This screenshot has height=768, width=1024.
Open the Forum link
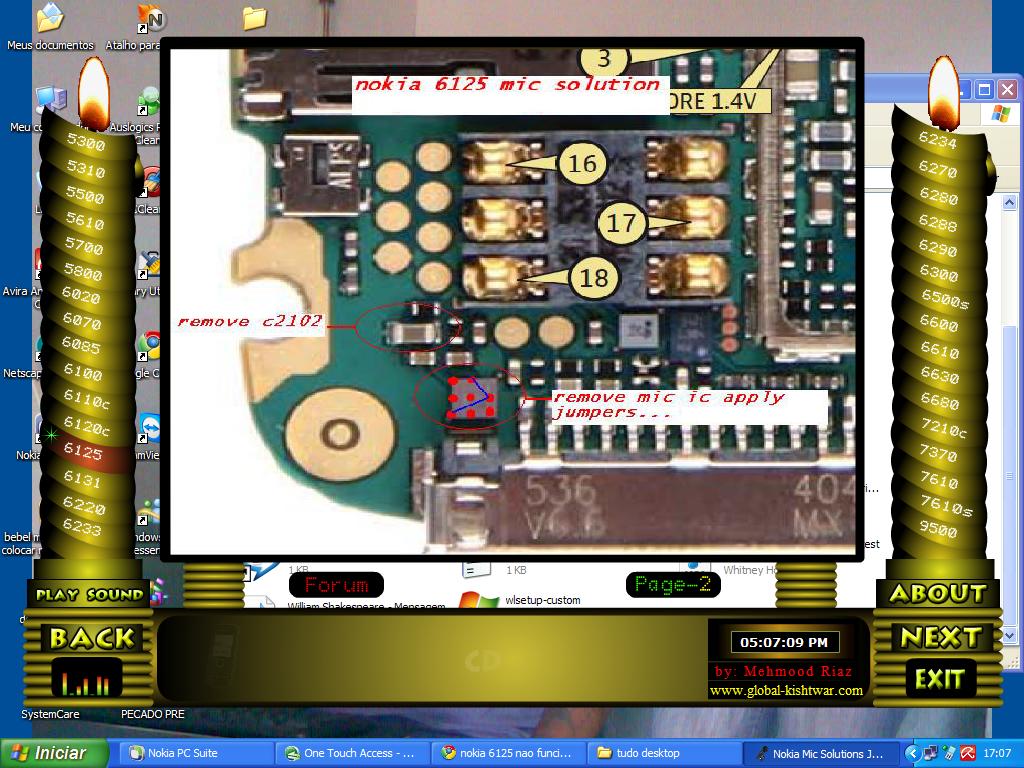point(336,584)
